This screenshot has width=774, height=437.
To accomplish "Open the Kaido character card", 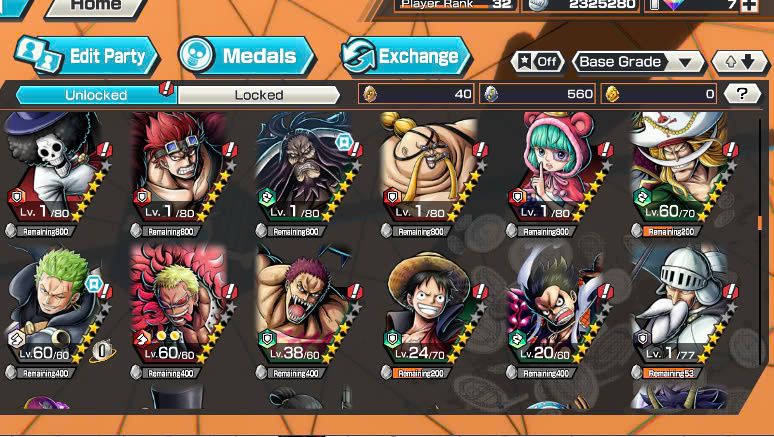I will 308,167.
